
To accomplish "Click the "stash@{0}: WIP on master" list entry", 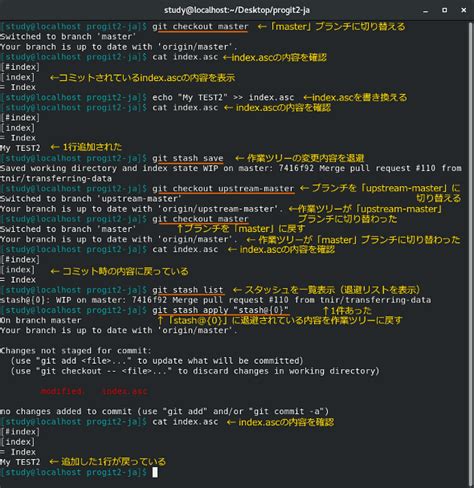I will coord(215,300).
